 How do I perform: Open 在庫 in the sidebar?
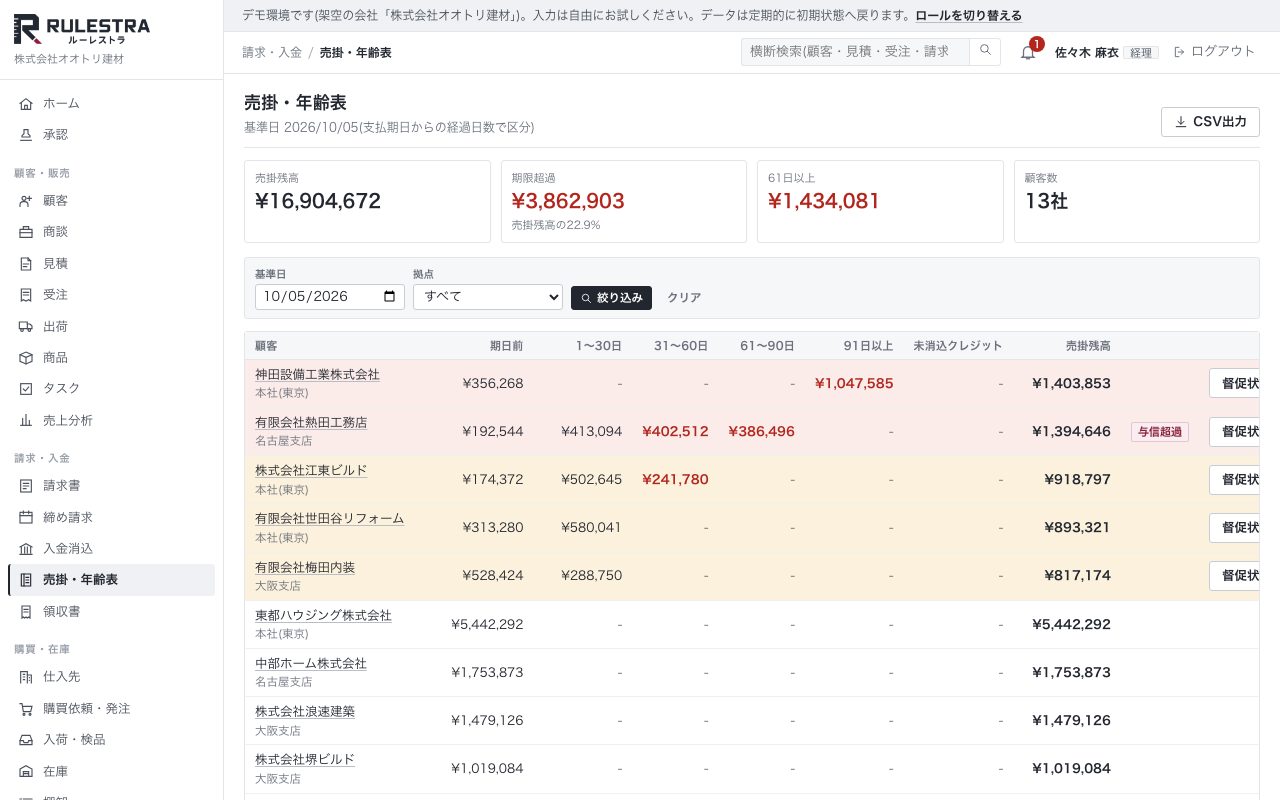(x=111, y=771)
